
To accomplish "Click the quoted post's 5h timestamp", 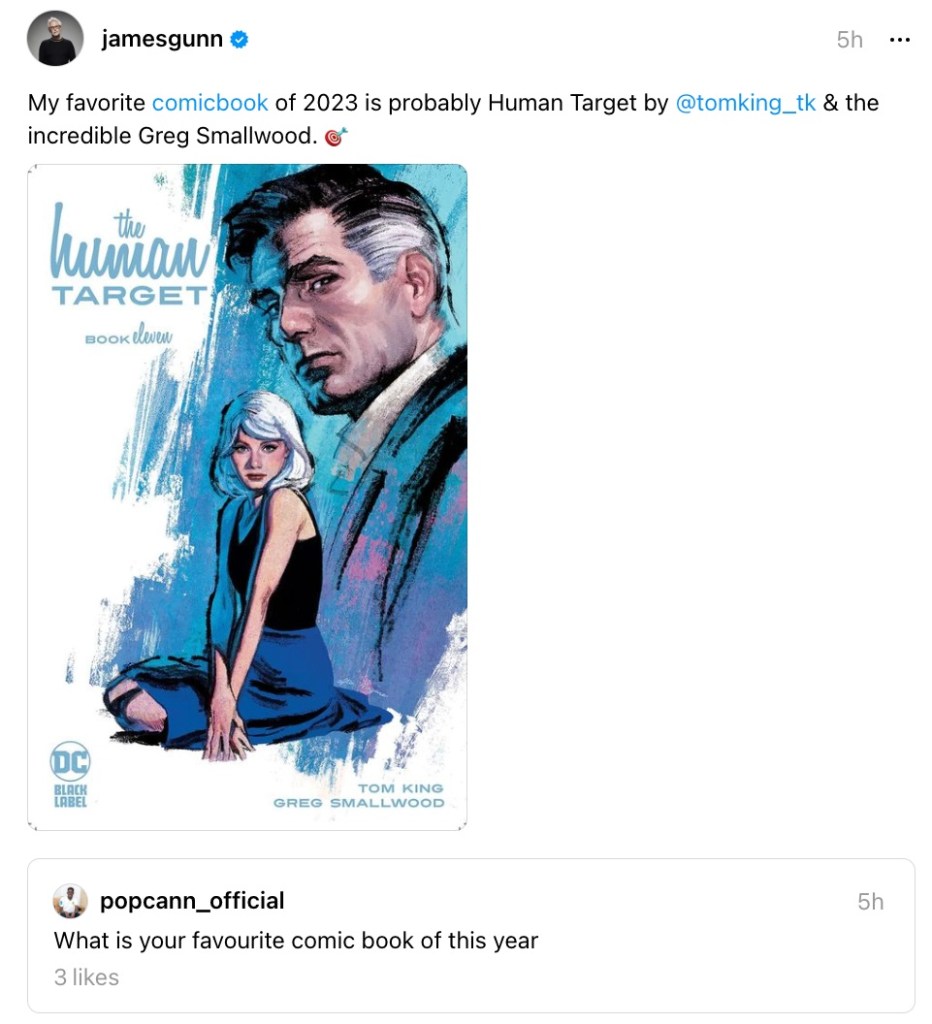I will point(871,902).
